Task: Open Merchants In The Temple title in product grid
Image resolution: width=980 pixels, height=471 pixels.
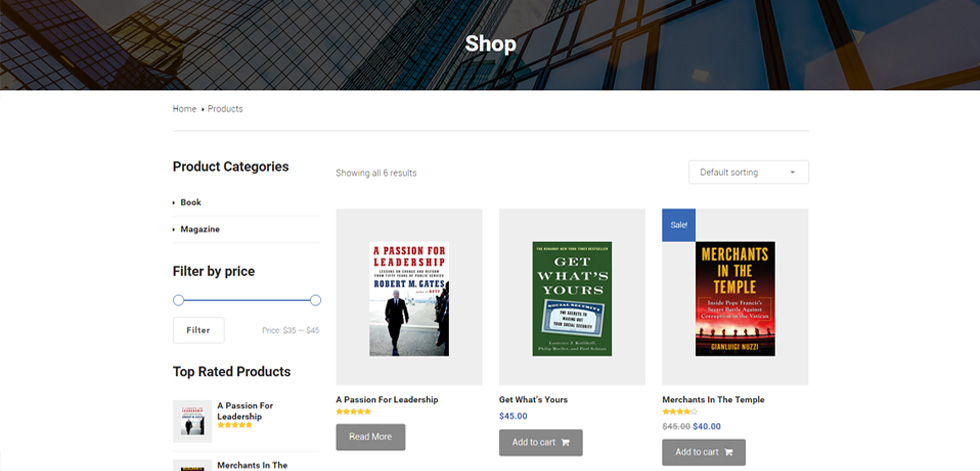Action: tap(713, 400)
